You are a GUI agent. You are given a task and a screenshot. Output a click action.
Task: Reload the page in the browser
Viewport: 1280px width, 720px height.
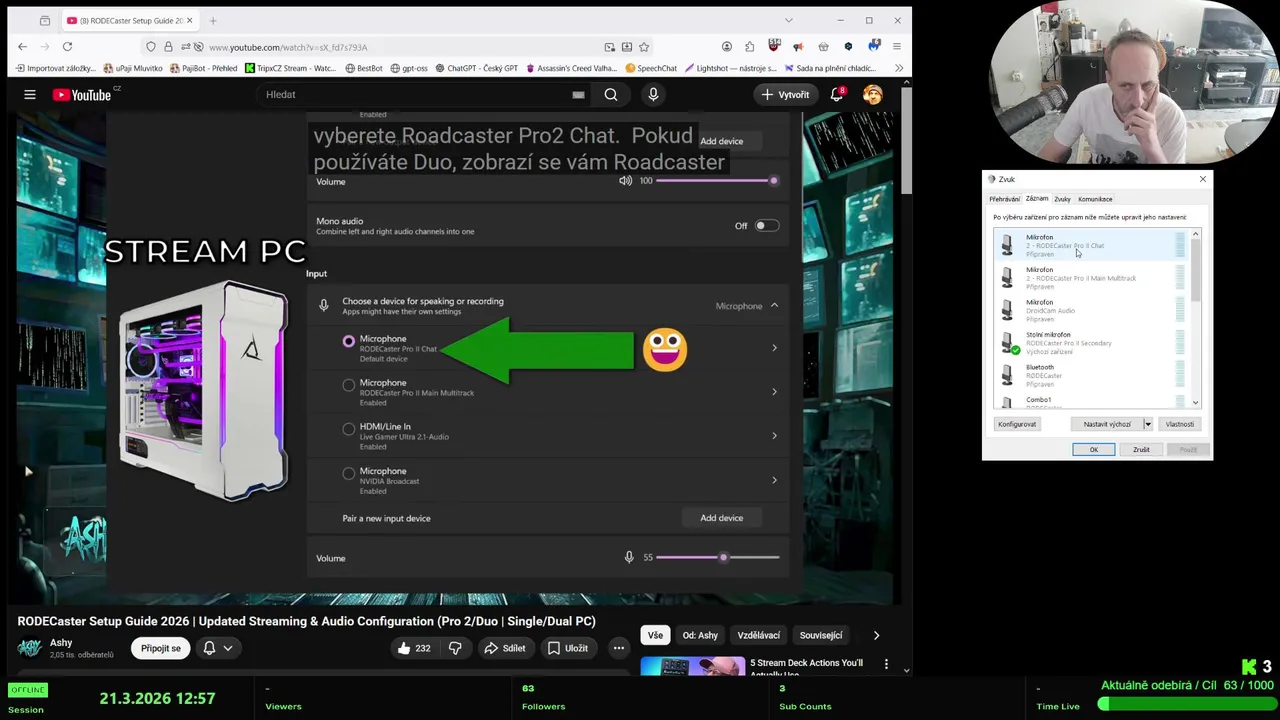click(67, 47)
